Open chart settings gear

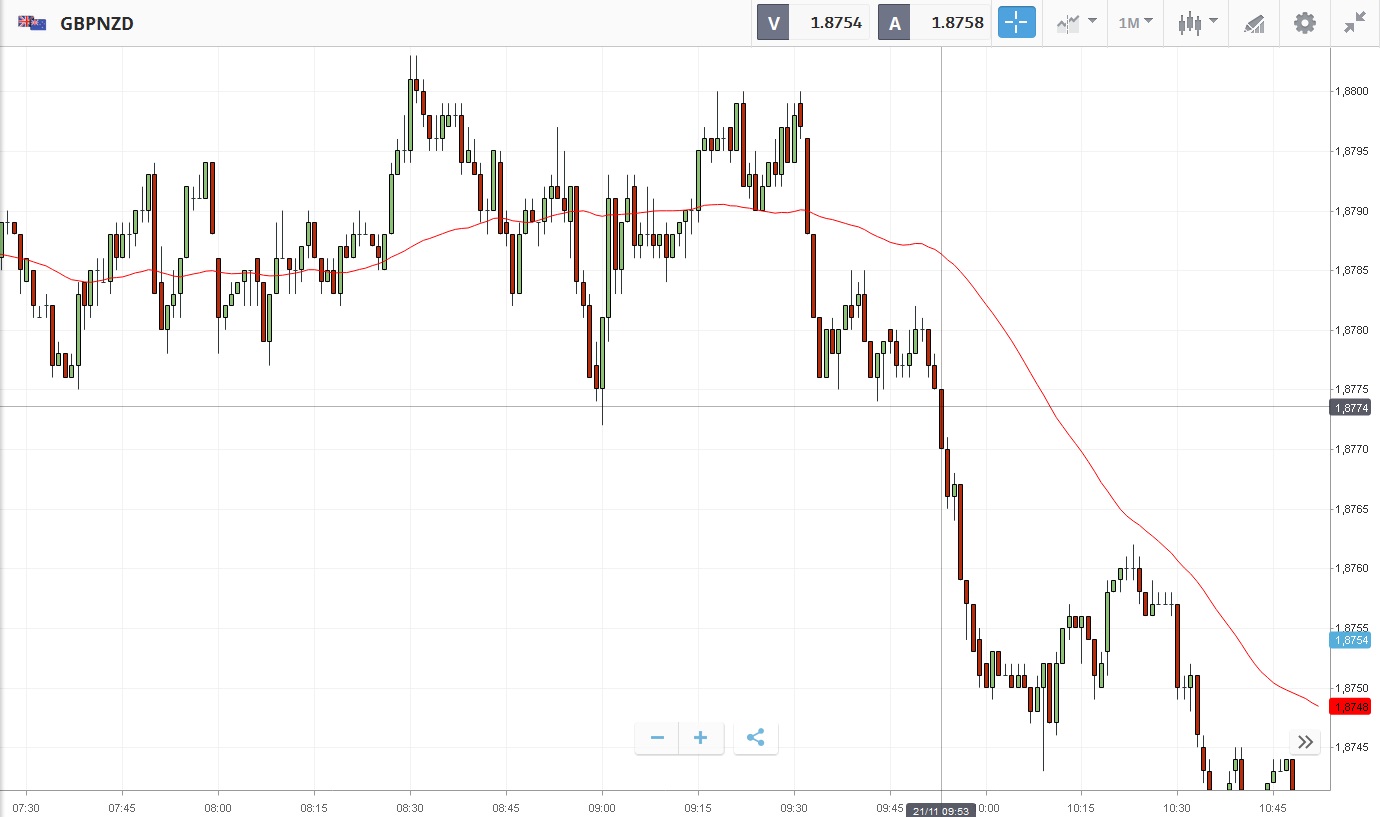pyautogui.click(x=1305, y=23)
